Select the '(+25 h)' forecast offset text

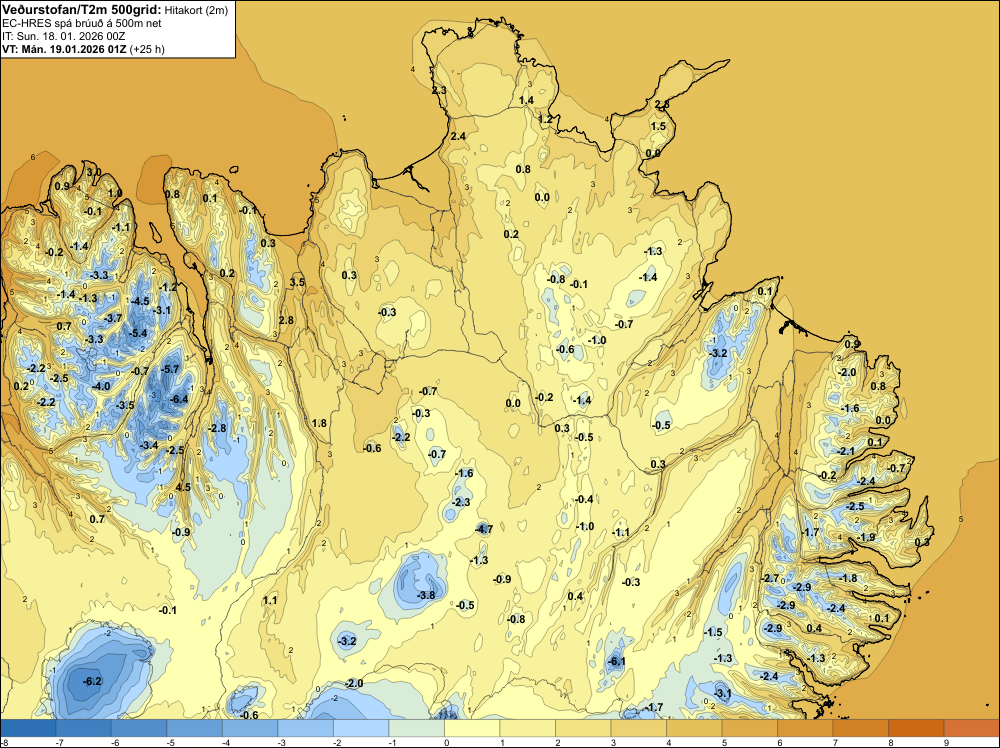point(147,49)
